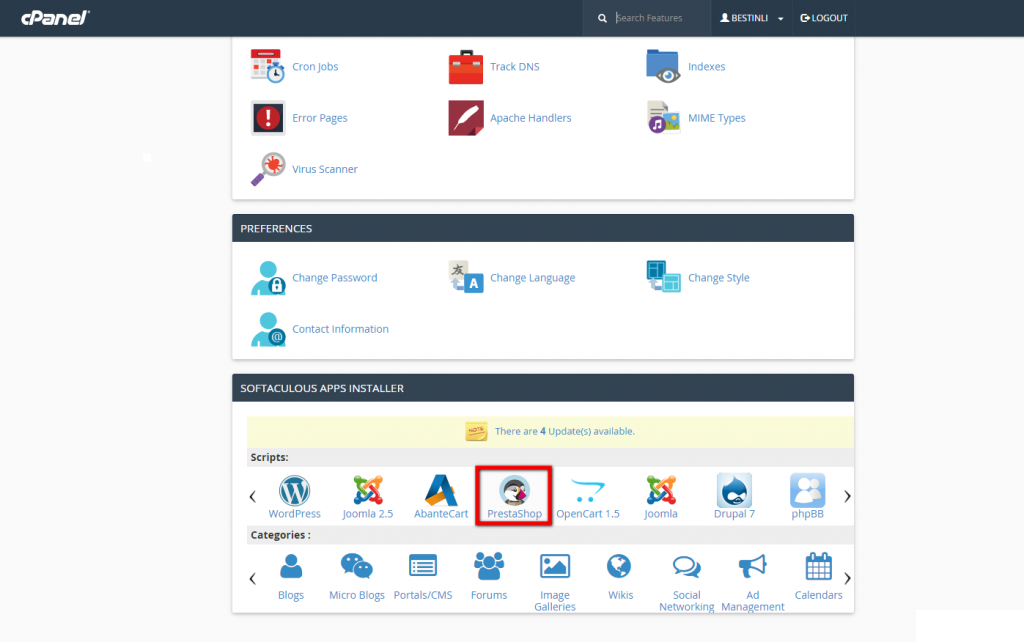Open the Contact Information link

point(340,329)
